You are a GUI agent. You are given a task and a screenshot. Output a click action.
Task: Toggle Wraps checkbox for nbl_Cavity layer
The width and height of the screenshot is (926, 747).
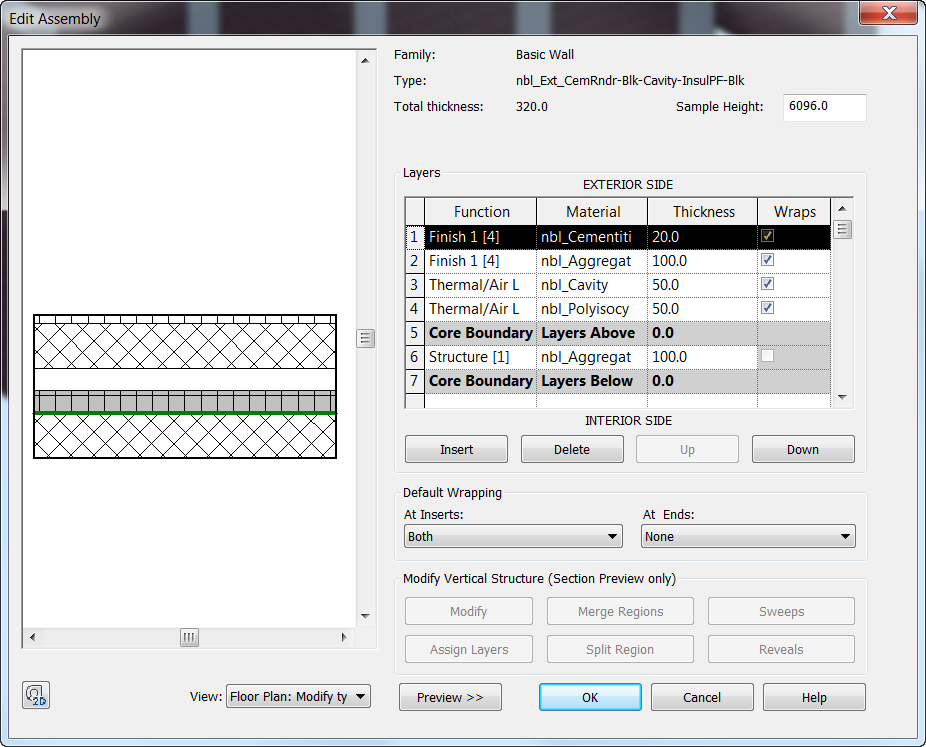tap(767, 284)
